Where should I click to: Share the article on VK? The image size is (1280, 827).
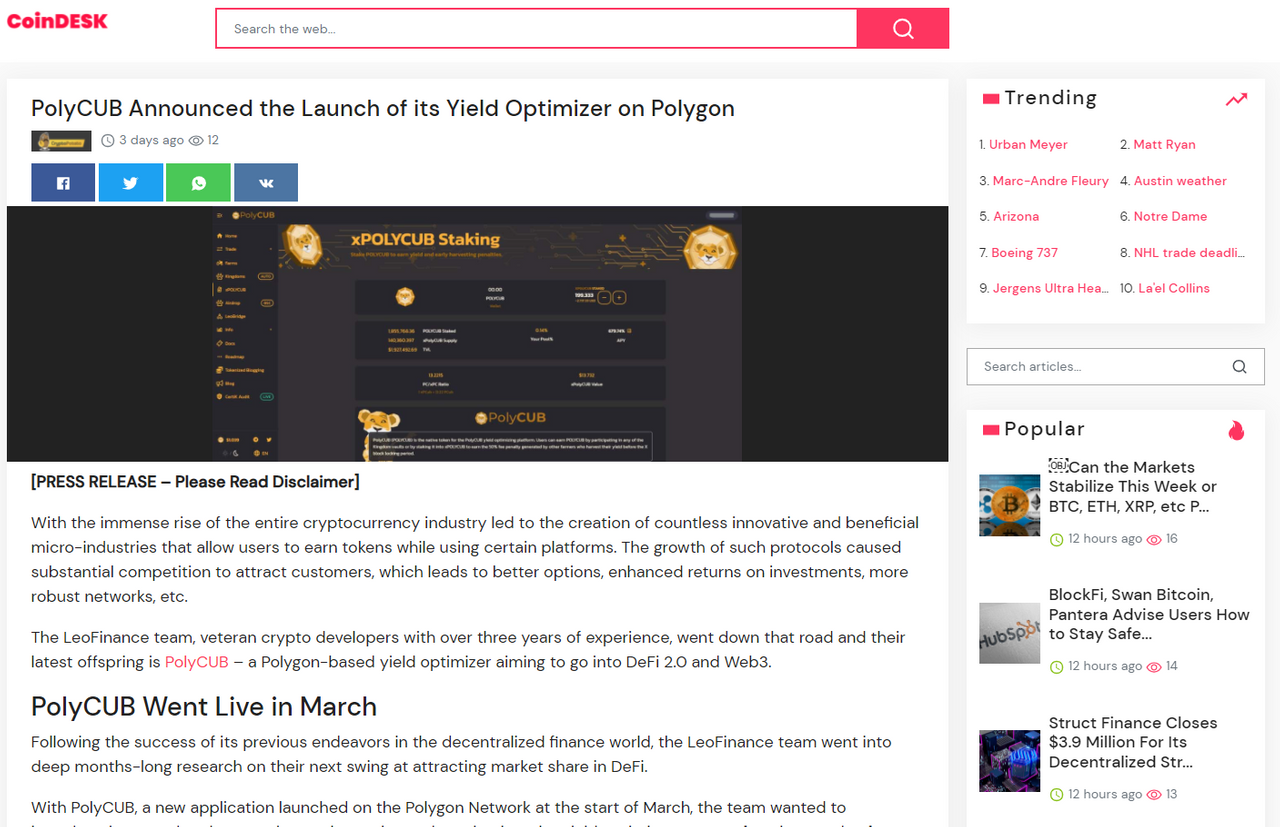[x=266, y=183]
